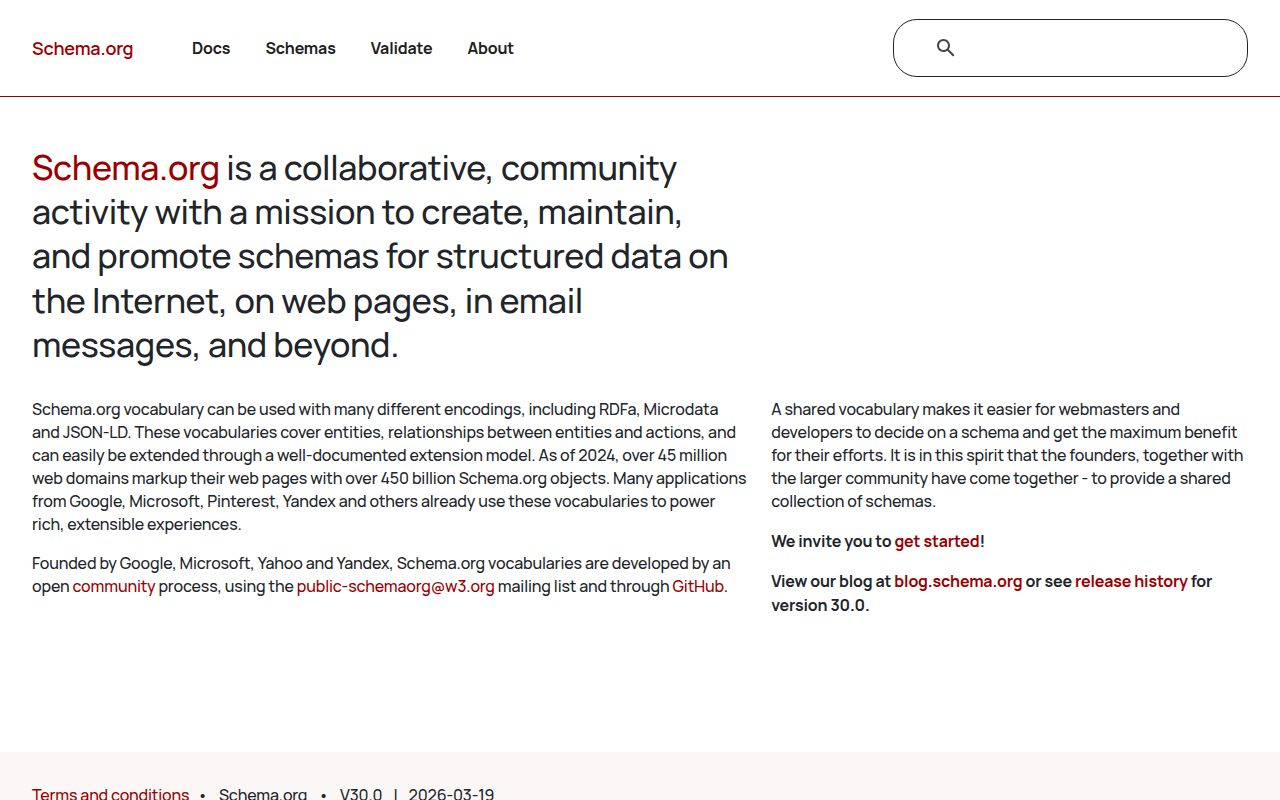View the release history link

tap(1131, 581)
